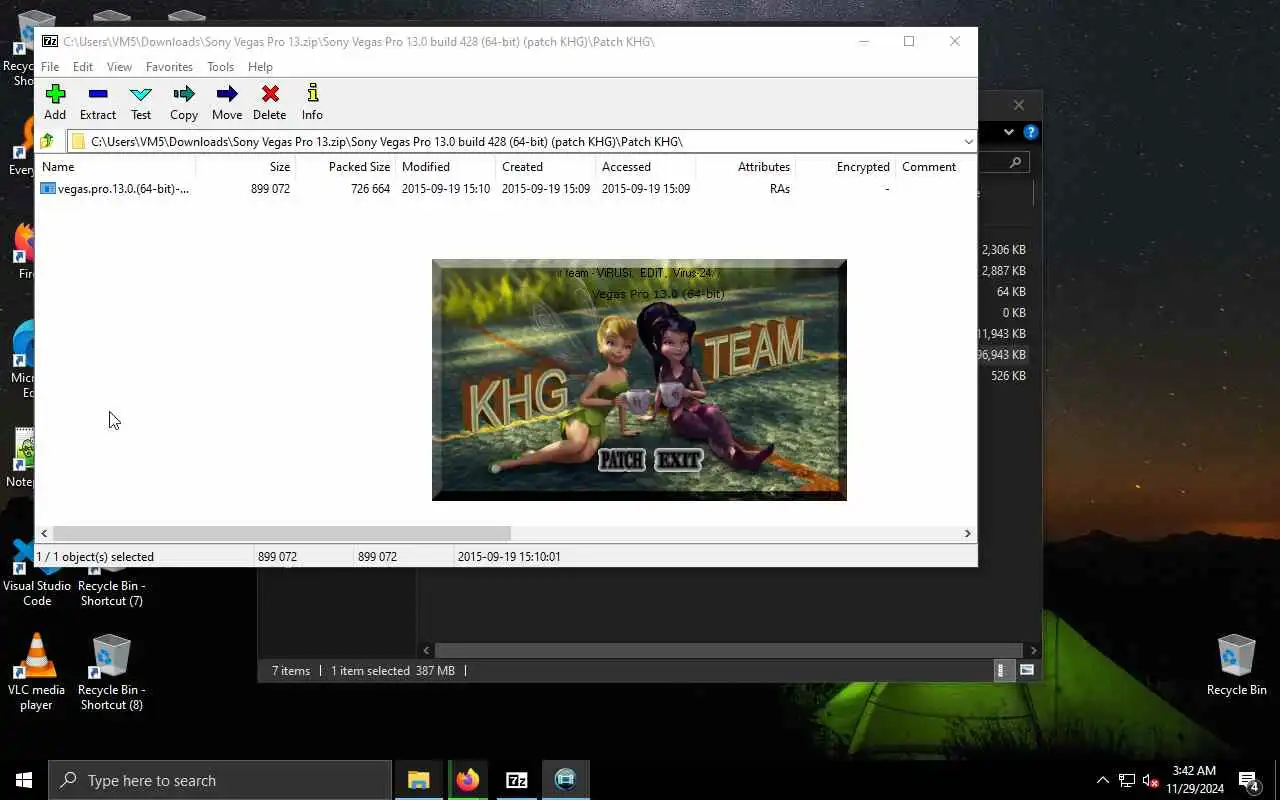
Task: Open the Tools menu
Action: 220,67
